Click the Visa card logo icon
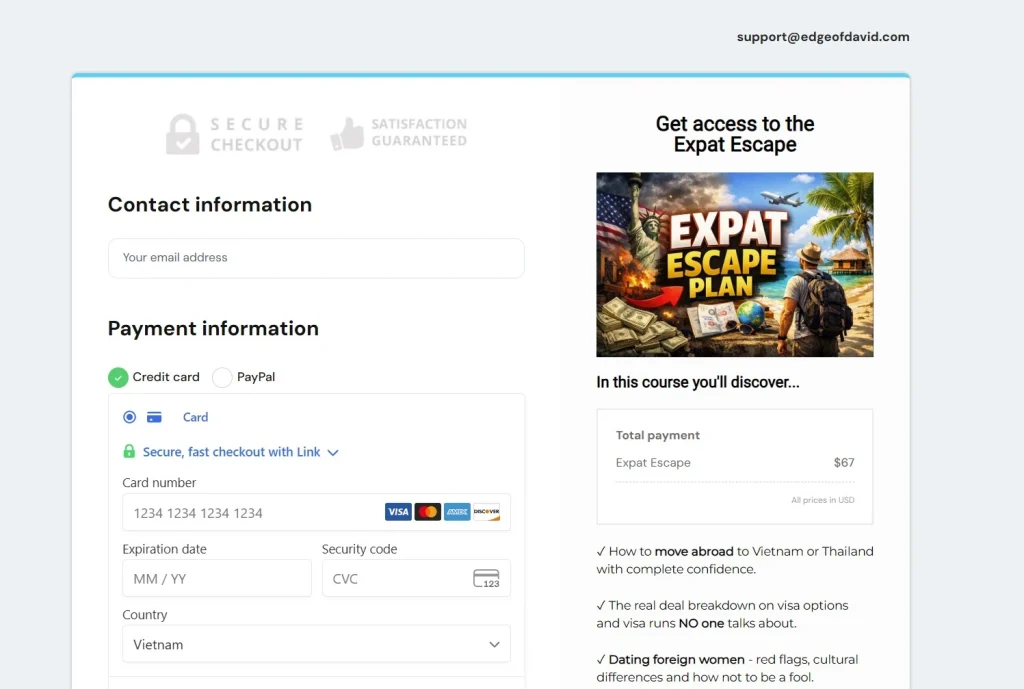Screen dimensions: 1024x689 click(x=398, y=512)
